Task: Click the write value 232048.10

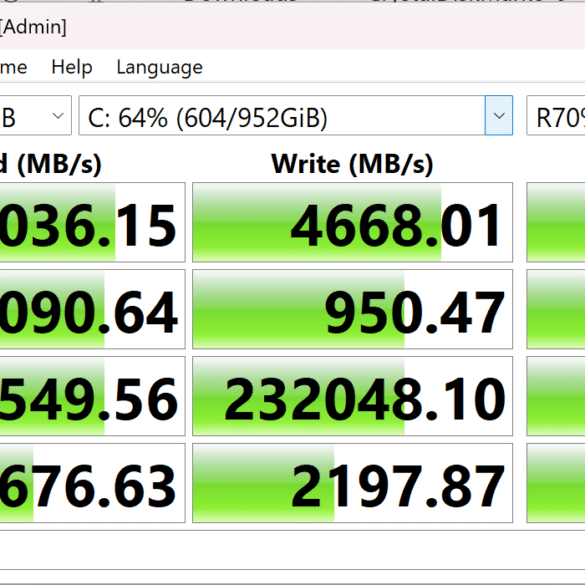Action: click(x=353, y=396)
